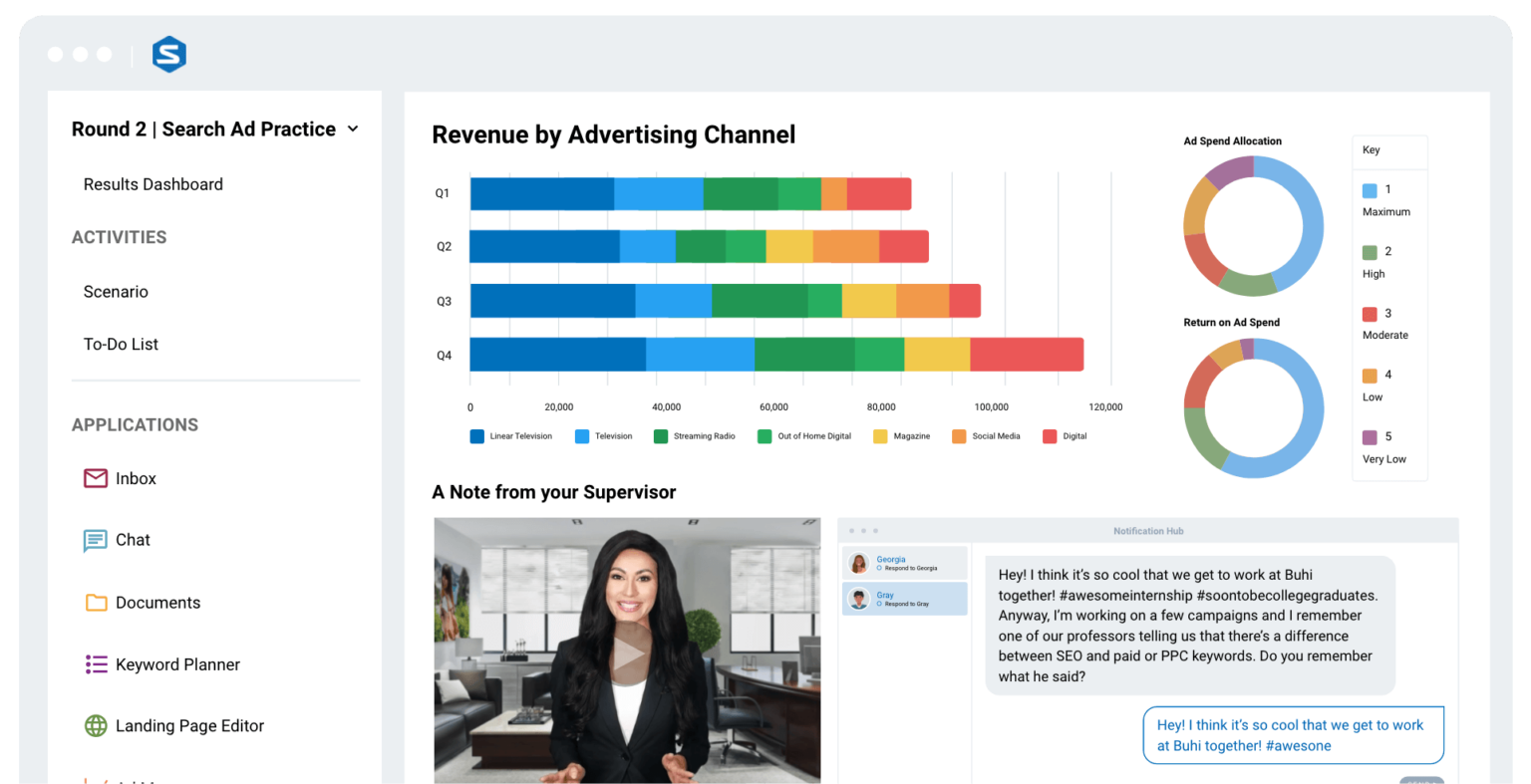Click the Landing Page Editor globe icon
The height and width of the screenshot is (784, 1531).
tap(96, 726)
